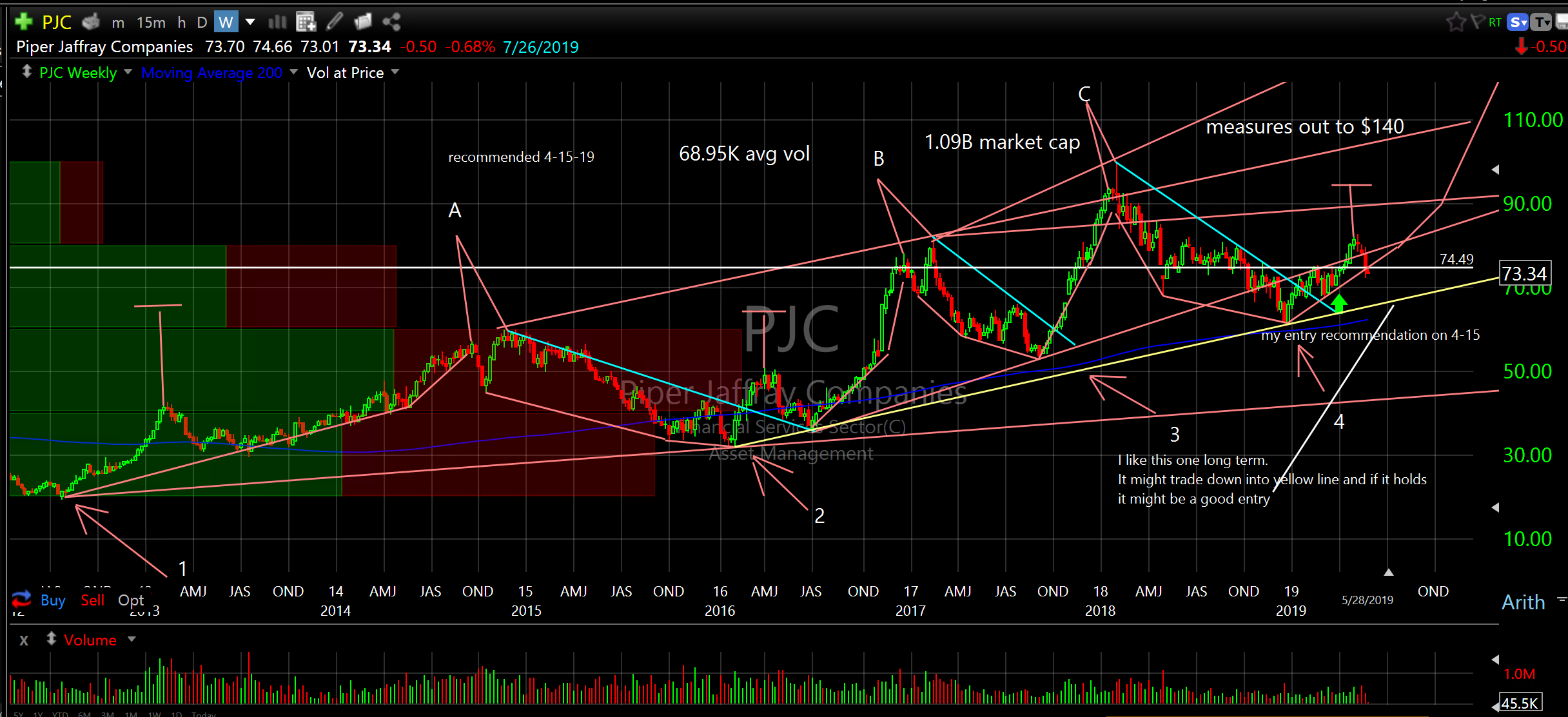Expand the time frame dropdown arrow
Image resolution: width=1568 pixels, height=717 pixels.
(250, 23)
